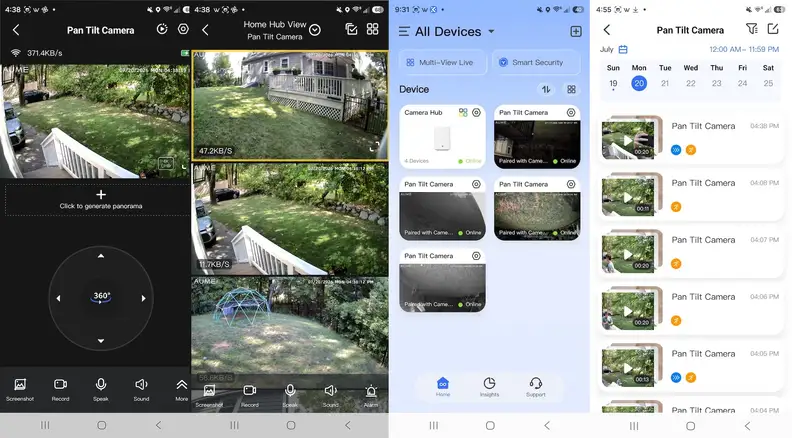Play the 04:07 PM recording
The height and width of the screenshot is (438, 792).
click(x=628, y=254)
